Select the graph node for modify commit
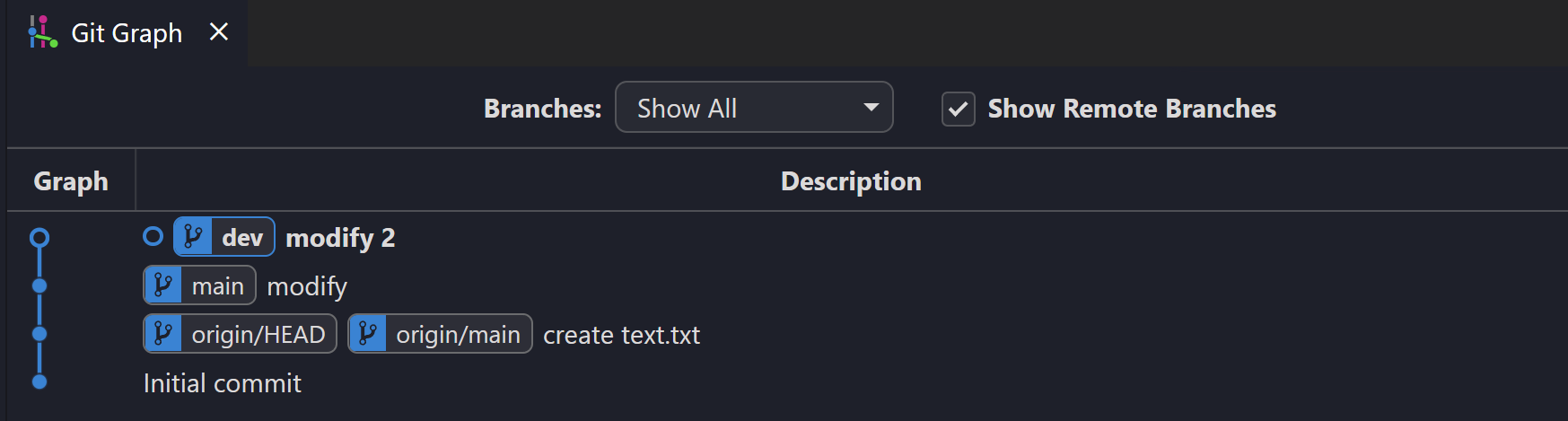This screenshot has width=1568, height=421. point(39,286)
